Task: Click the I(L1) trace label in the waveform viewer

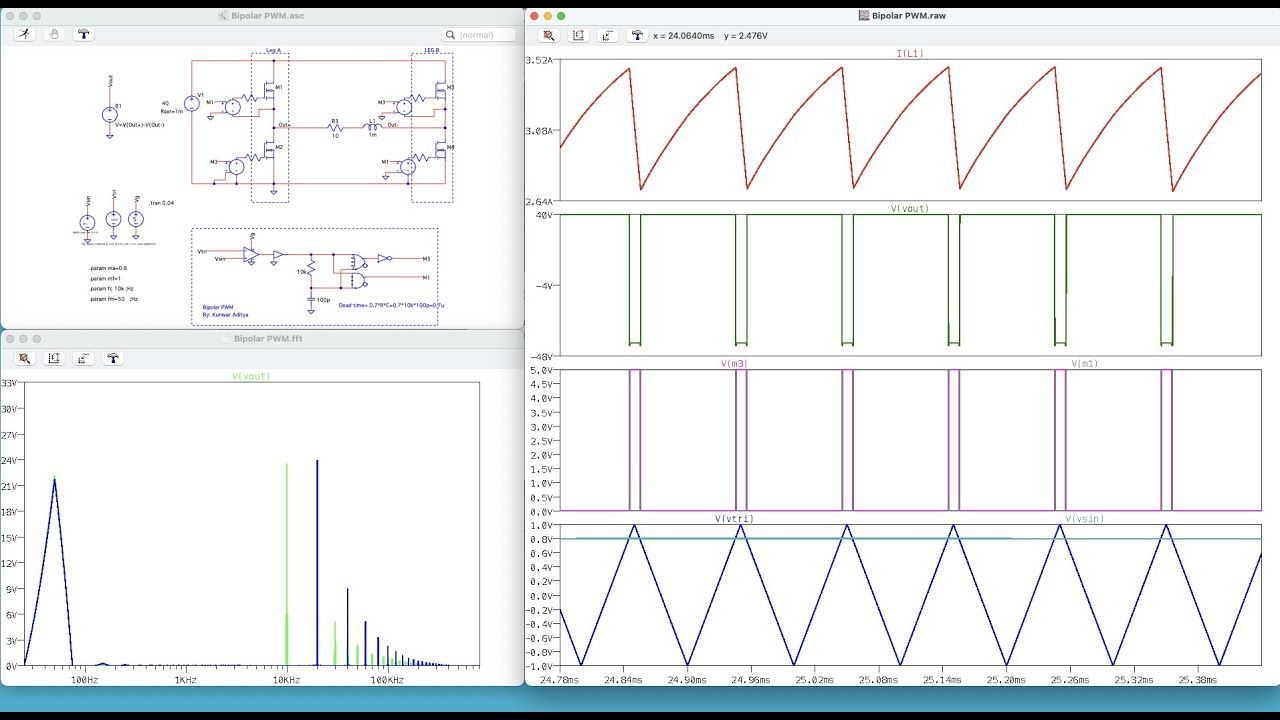Action: [910, 53]
